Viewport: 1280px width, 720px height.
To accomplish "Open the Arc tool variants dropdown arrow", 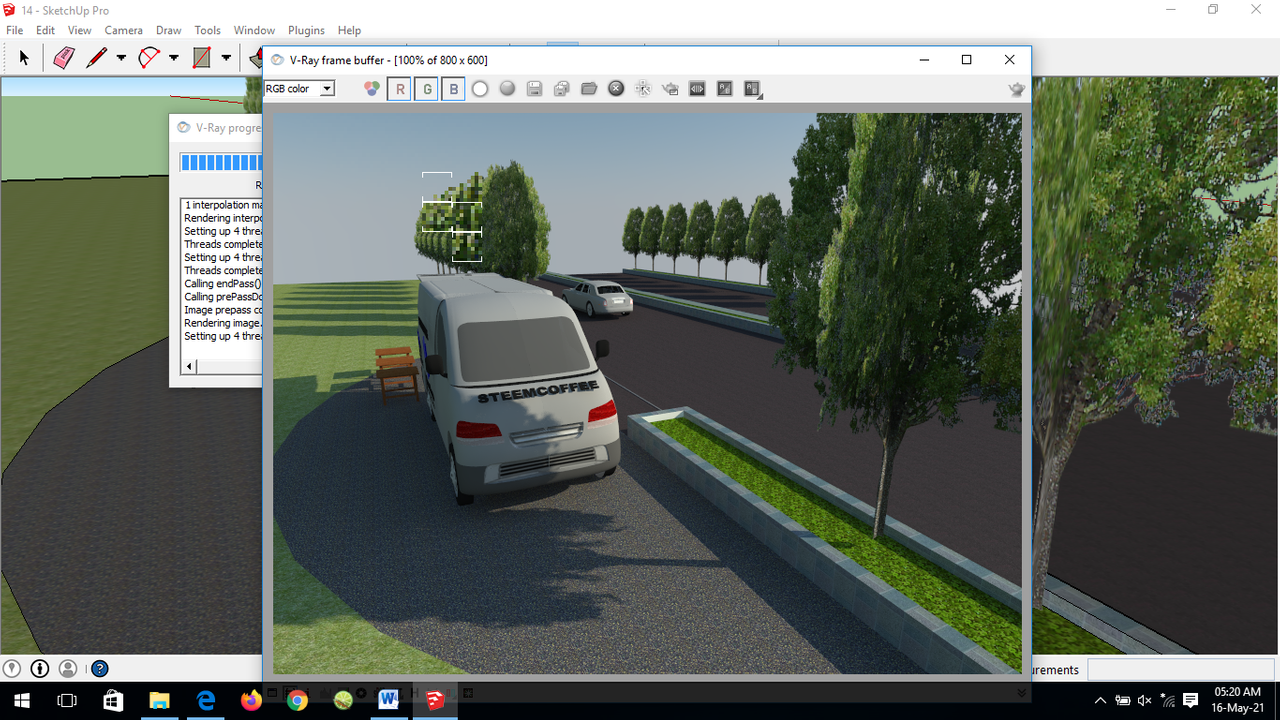I will (x=174, y=58).
